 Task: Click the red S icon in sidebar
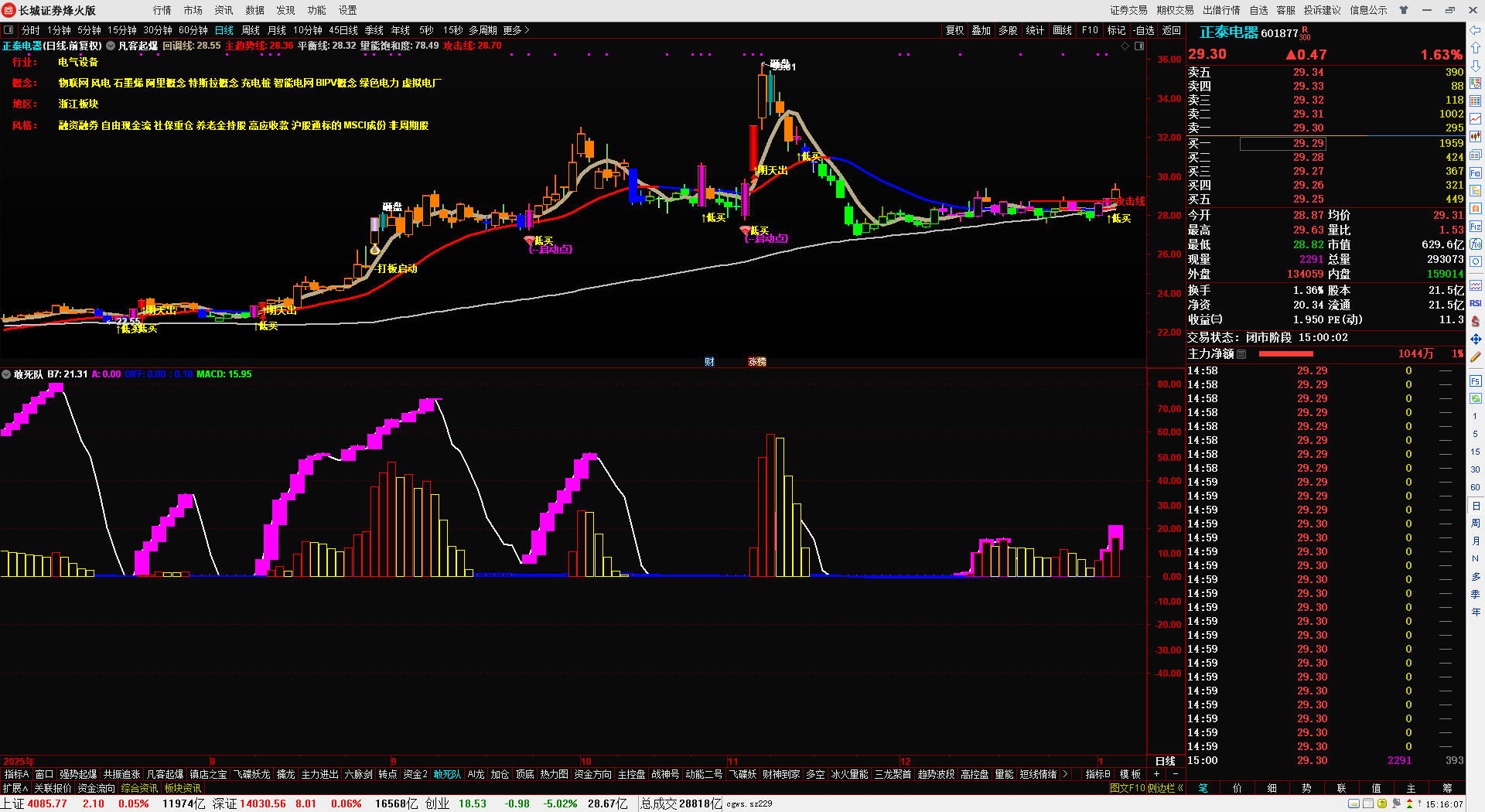(x=1475, y=321)
